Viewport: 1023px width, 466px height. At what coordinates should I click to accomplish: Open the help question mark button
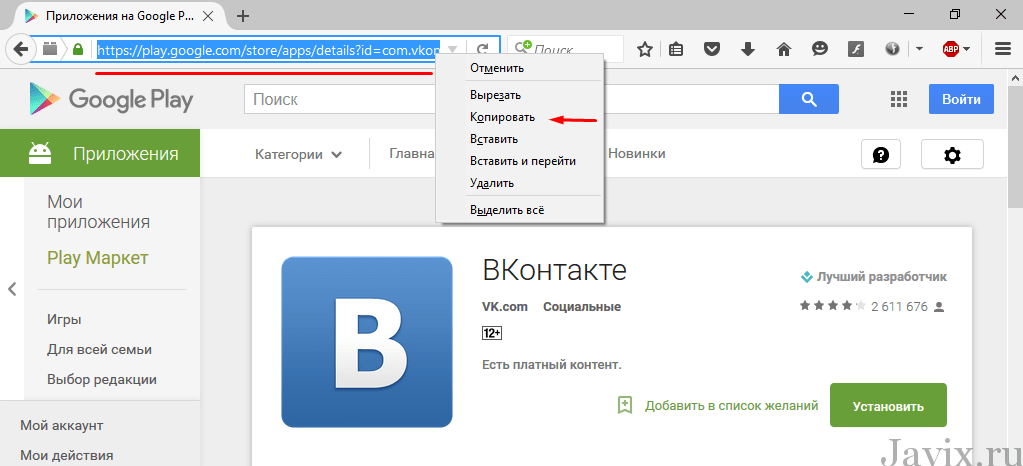point(881,155)
